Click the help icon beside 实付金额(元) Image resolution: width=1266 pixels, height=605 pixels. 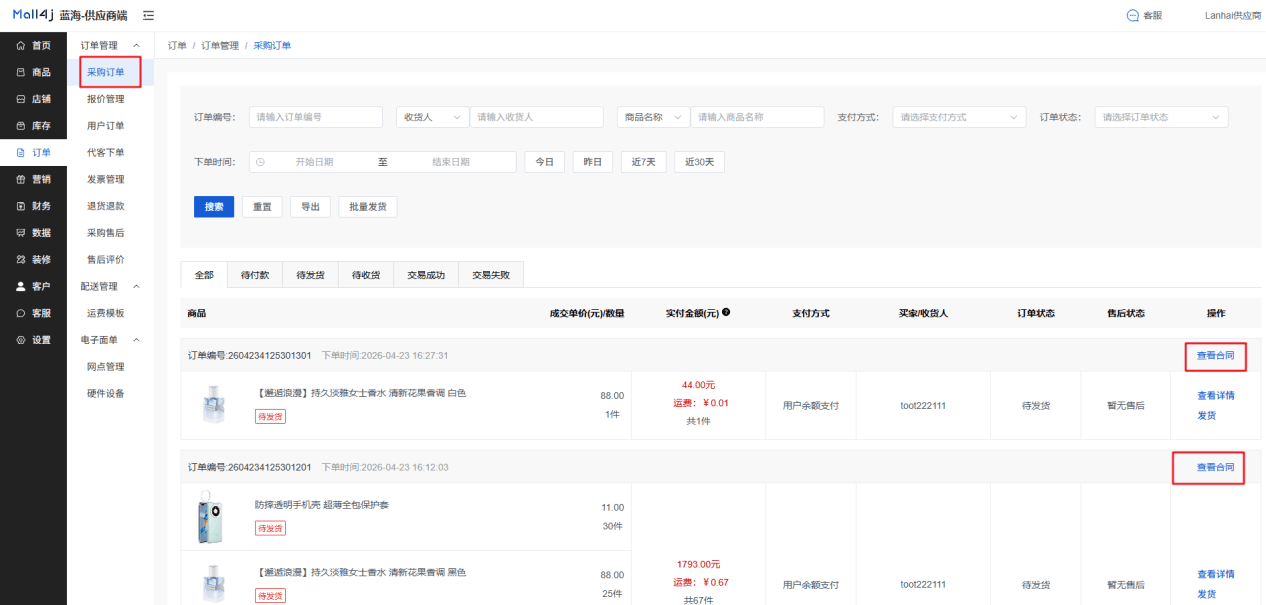725,312
